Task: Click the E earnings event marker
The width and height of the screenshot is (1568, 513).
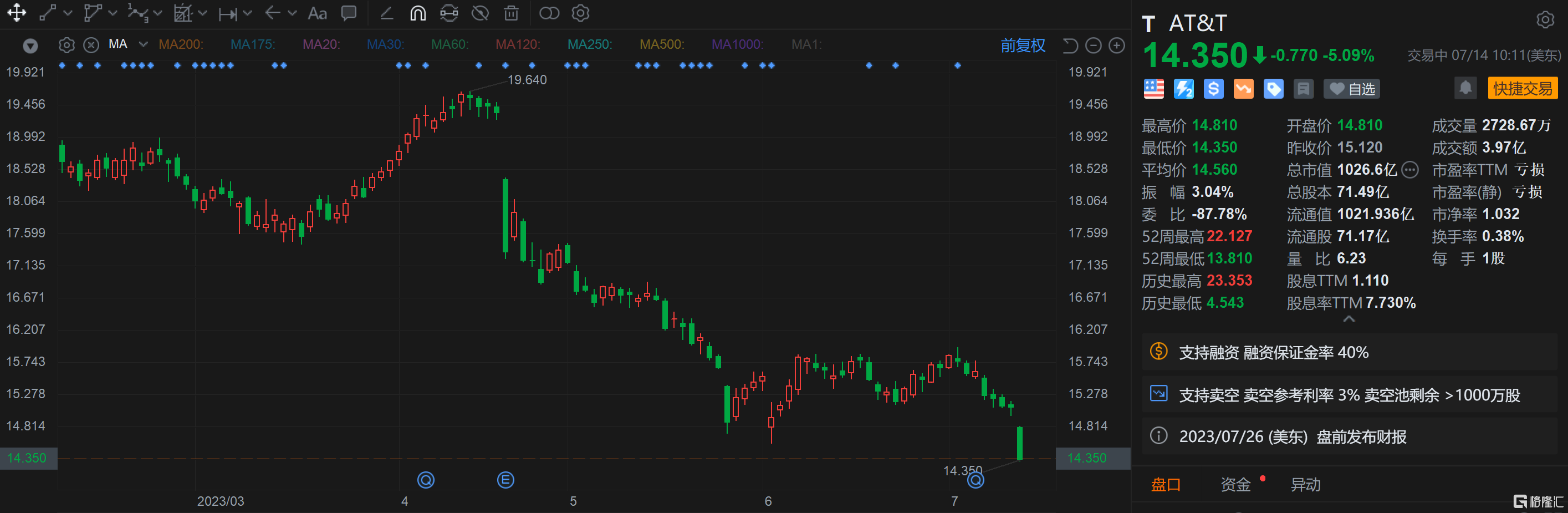Action: [x=505, y=480]
